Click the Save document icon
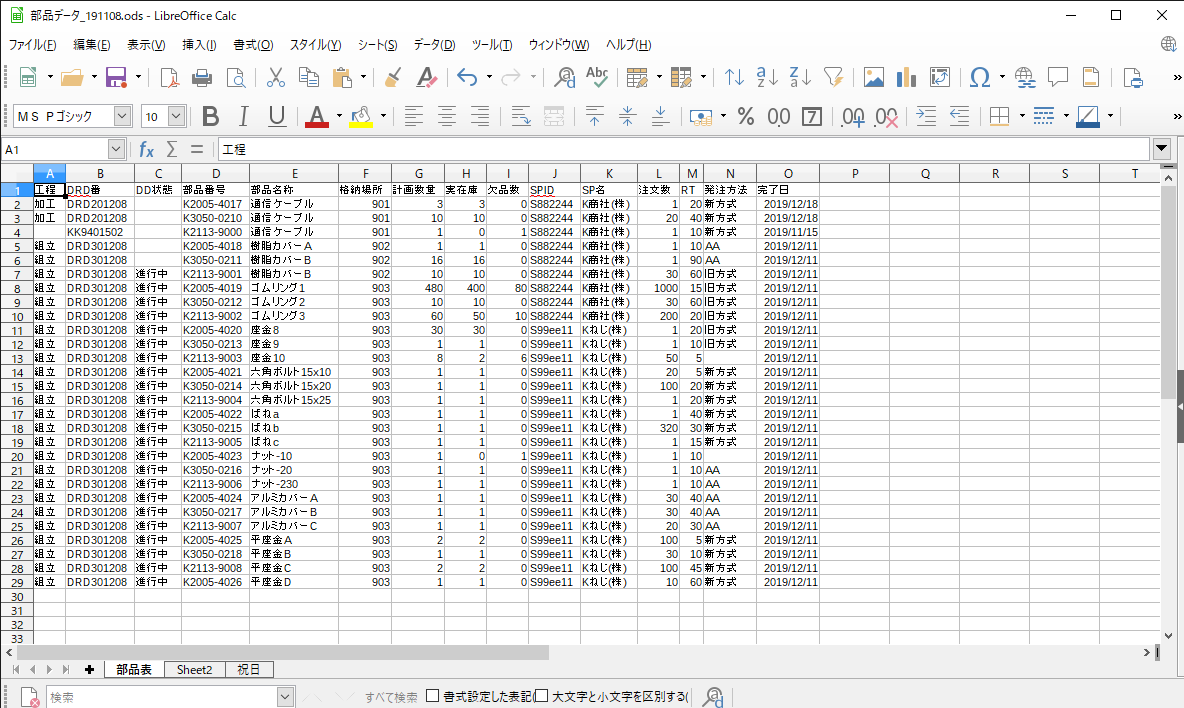The height and width of the screenshot is (708, 1184). pyautogui.click(x=116, y=77)
